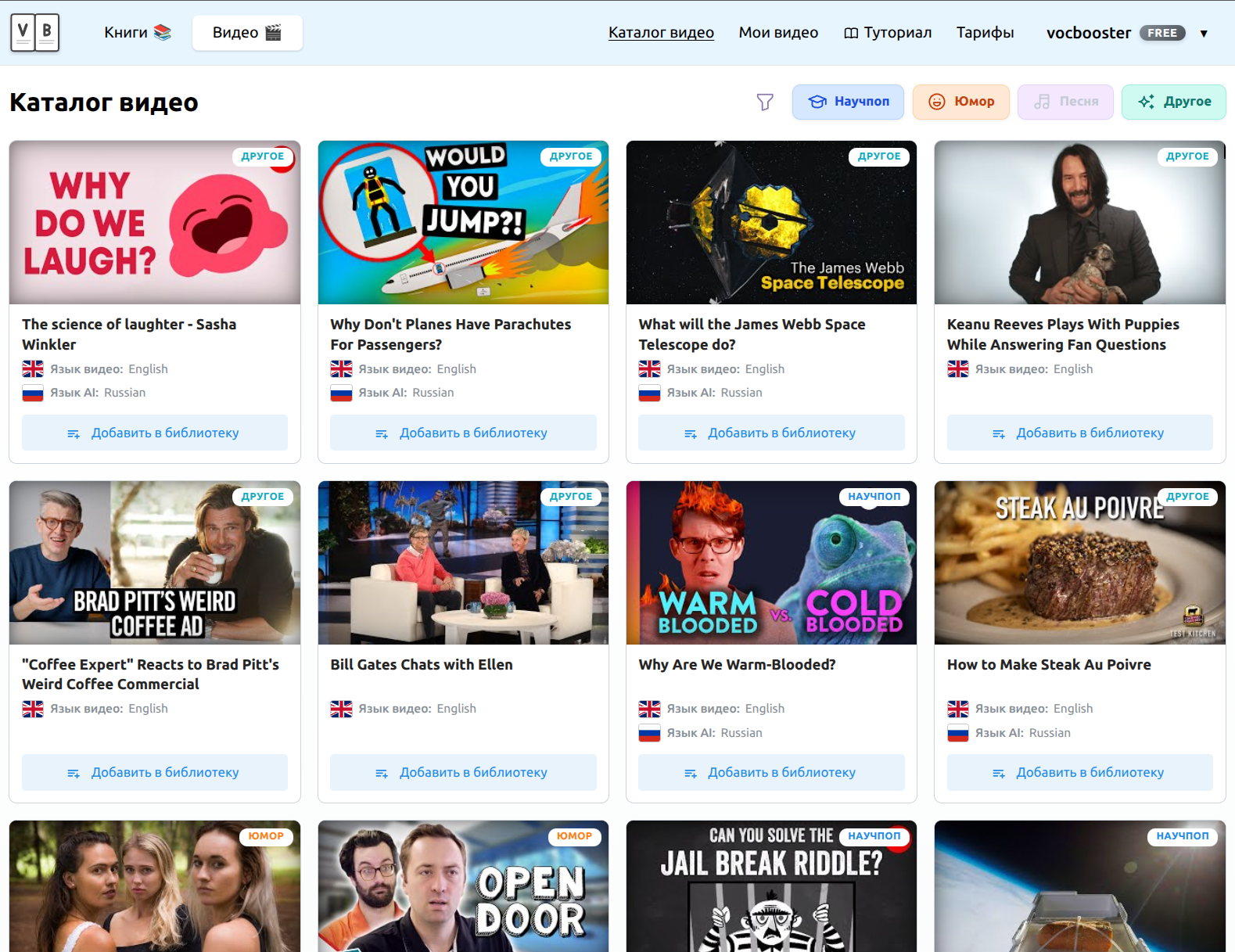Open the Туториал page
Screen dimensions: 1235x952
888,33
